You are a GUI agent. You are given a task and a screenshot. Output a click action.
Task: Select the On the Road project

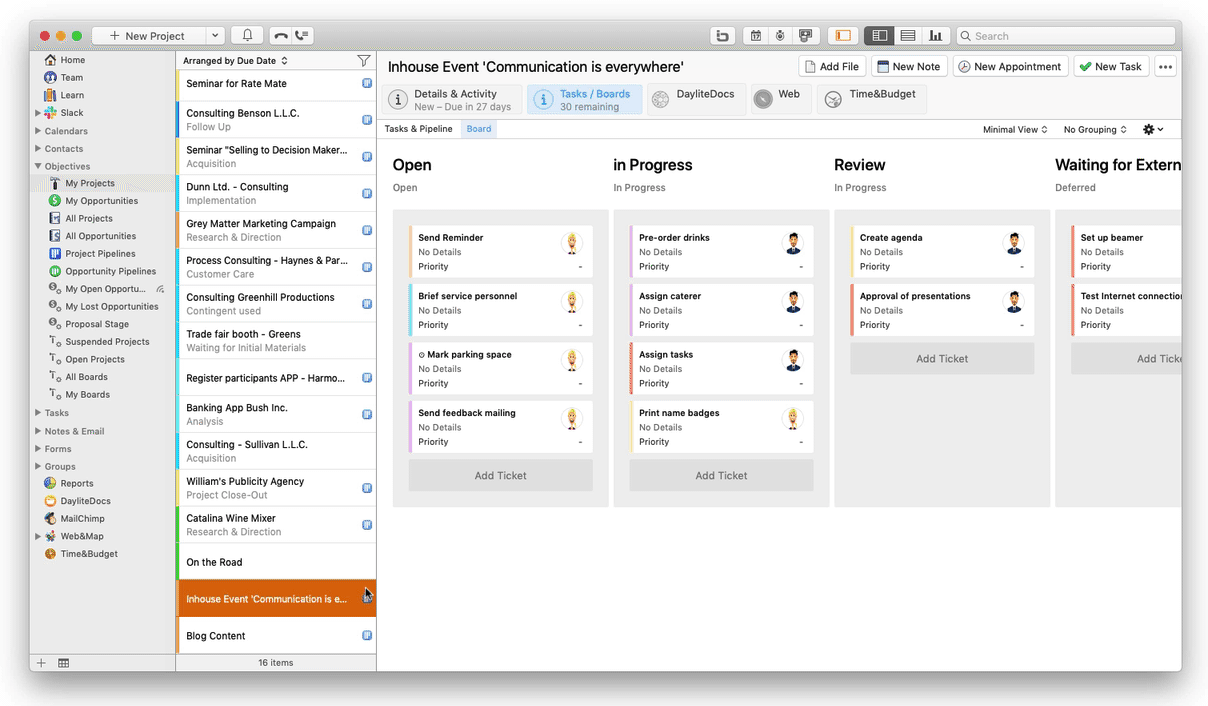click(x=276, y=562)
